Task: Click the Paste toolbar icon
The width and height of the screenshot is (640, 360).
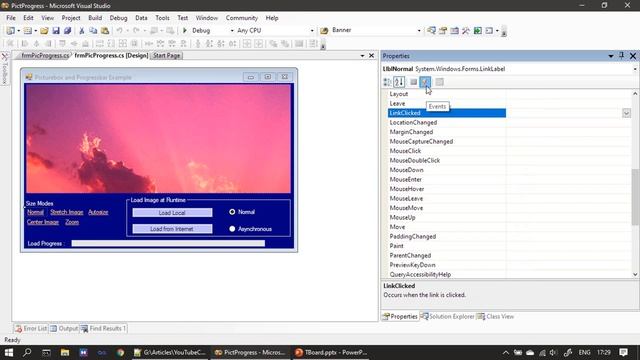Action: pos(105,31)
